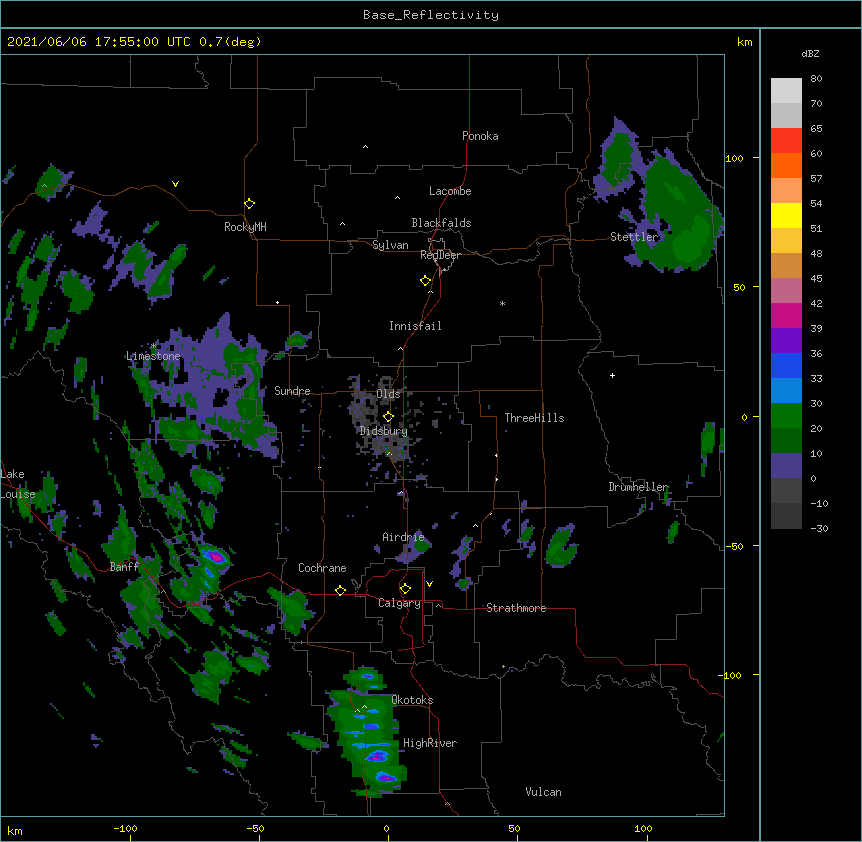Click the Okotoks label
862x842 pixels.
point(412,700)
